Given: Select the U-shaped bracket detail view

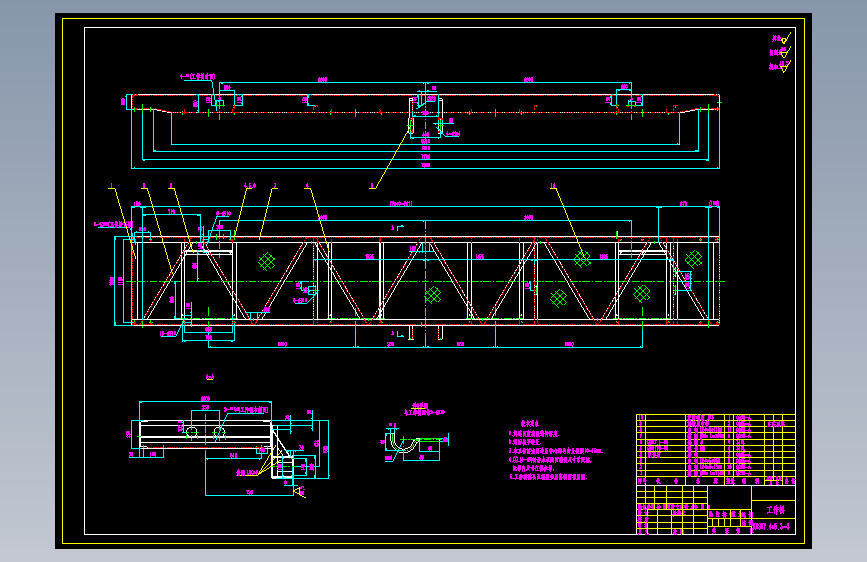Looking at the screenshot, I should (x=415, y=444).
